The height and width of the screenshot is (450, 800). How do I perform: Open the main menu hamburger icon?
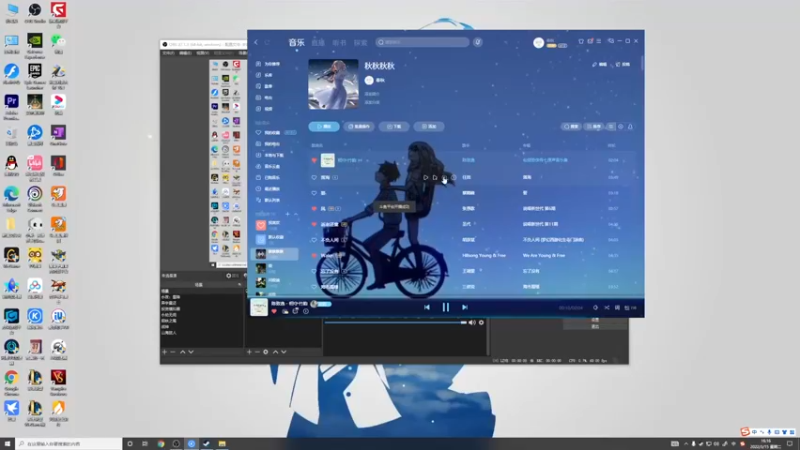point(599,41)
